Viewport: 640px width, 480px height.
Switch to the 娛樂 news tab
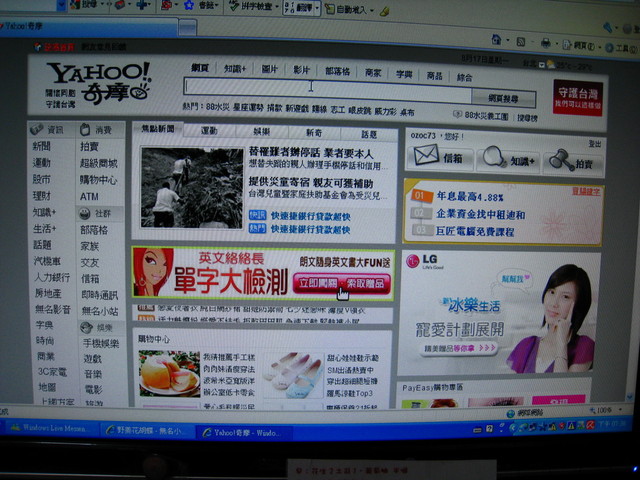click(262, 132)
